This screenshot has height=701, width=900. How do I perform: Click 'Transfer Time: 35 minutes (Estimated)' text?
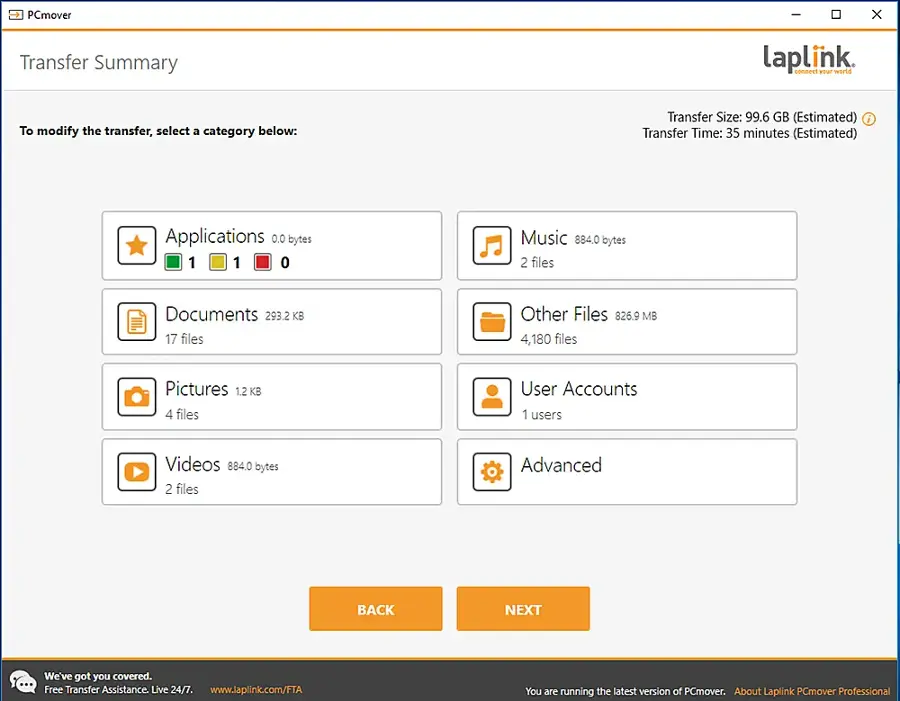pyautogui.click(x=750, y=133)
